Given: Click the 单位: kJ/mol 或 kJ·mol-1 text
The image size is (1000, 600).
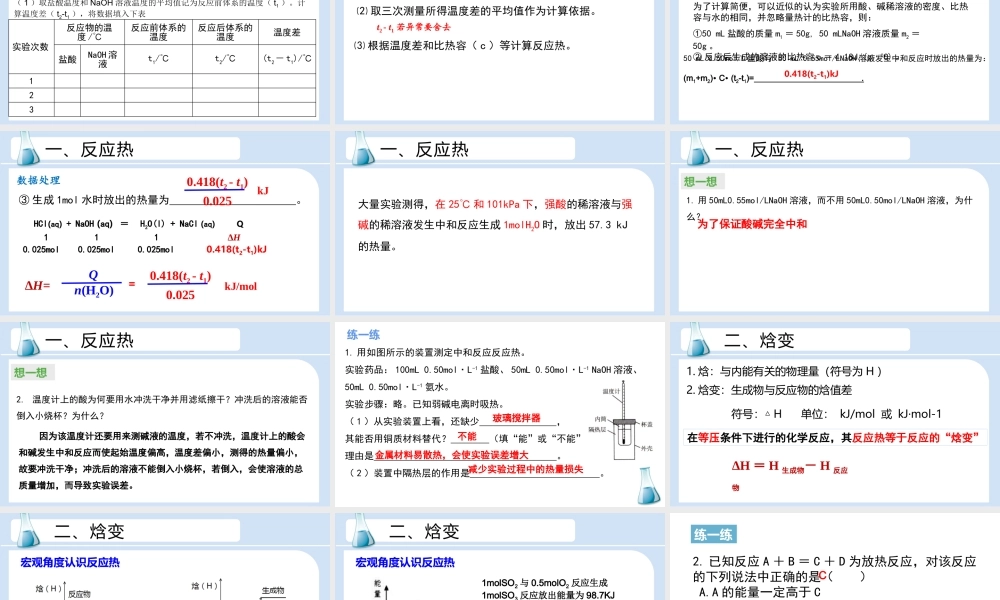Looking at the screenshot, I should click(871, 414).
